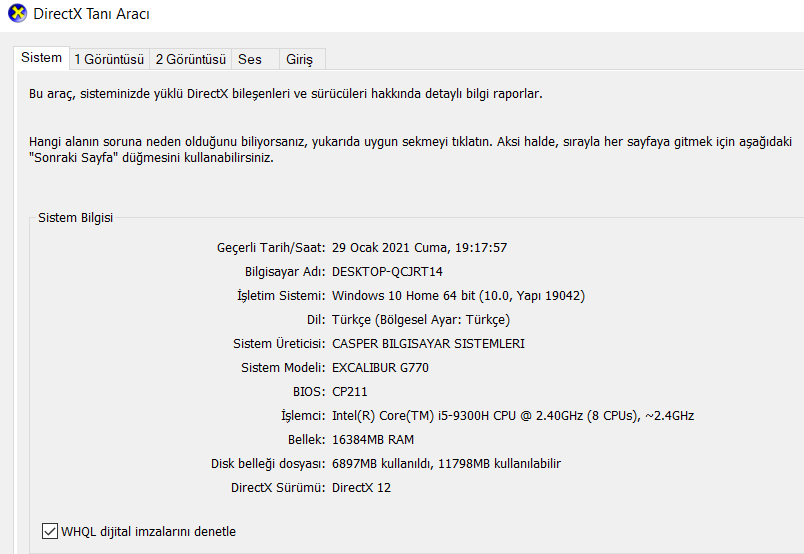The width and height of the screenshot is (804, 554).
Task: Click language value Türkçe (Bölgesel Ayar: Türkçe)
Action: 421,320
